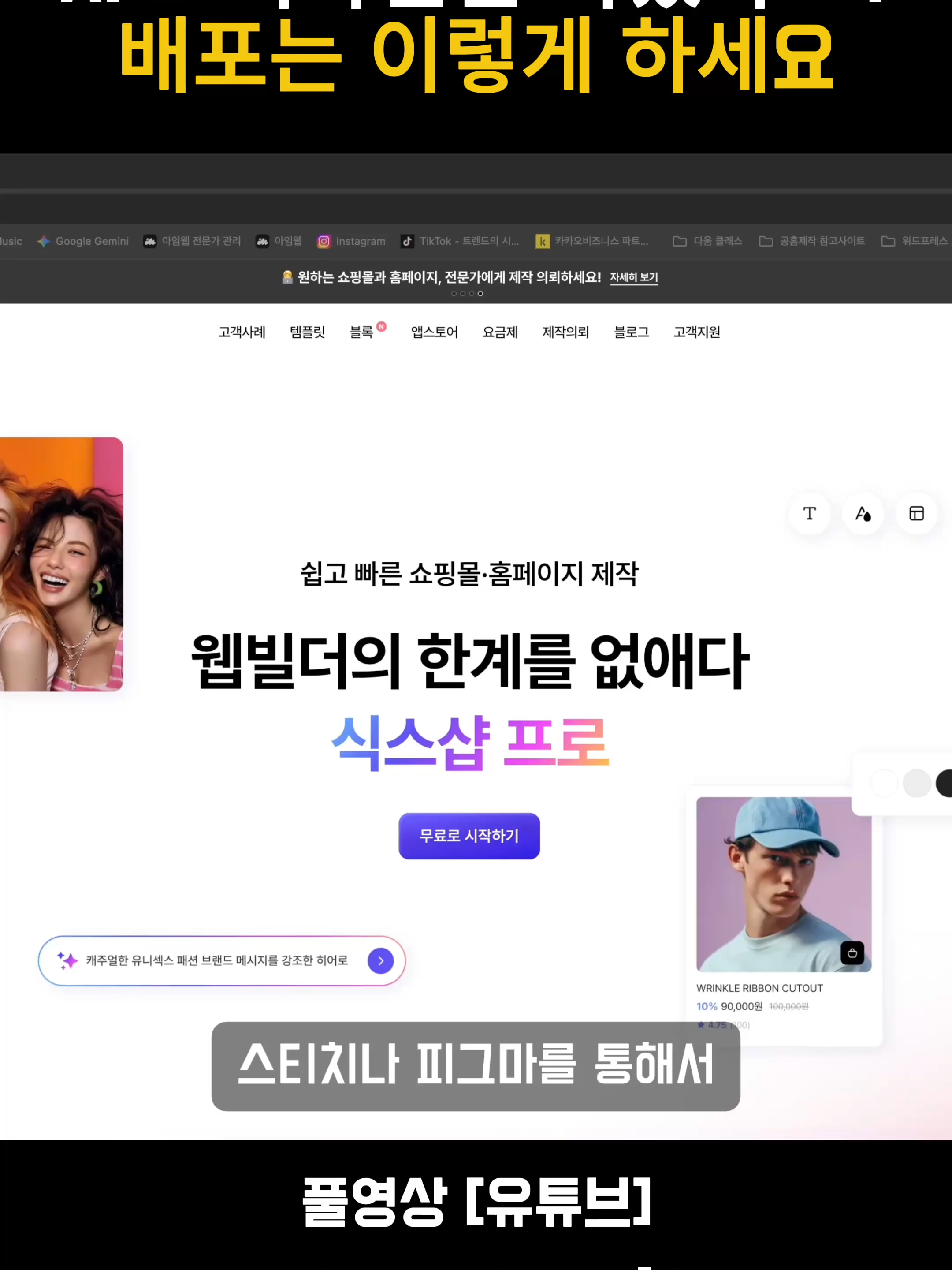The image size is (952, 1270).
Task: Open the 요금제 menu
Action: 500,332
